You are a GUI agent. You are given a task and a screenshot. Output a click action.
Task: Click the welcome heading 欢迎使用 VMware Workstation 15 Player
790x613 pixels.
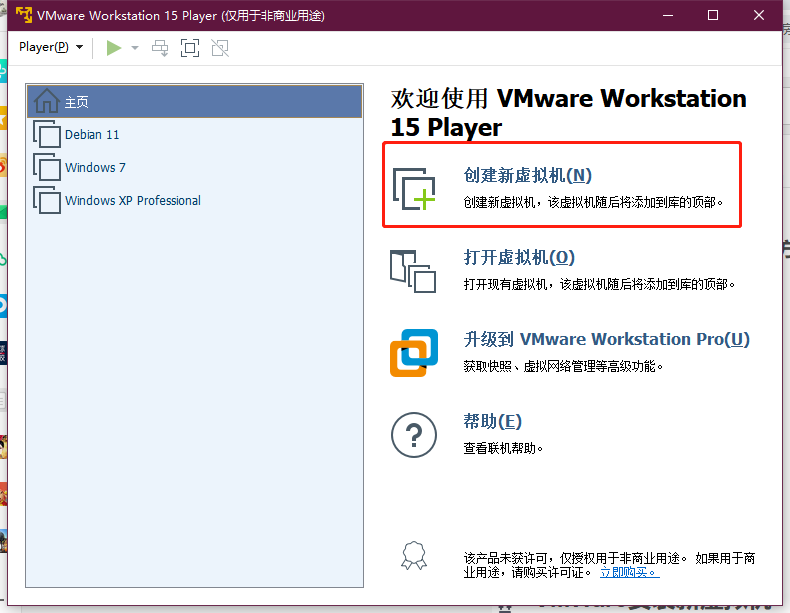568,112
